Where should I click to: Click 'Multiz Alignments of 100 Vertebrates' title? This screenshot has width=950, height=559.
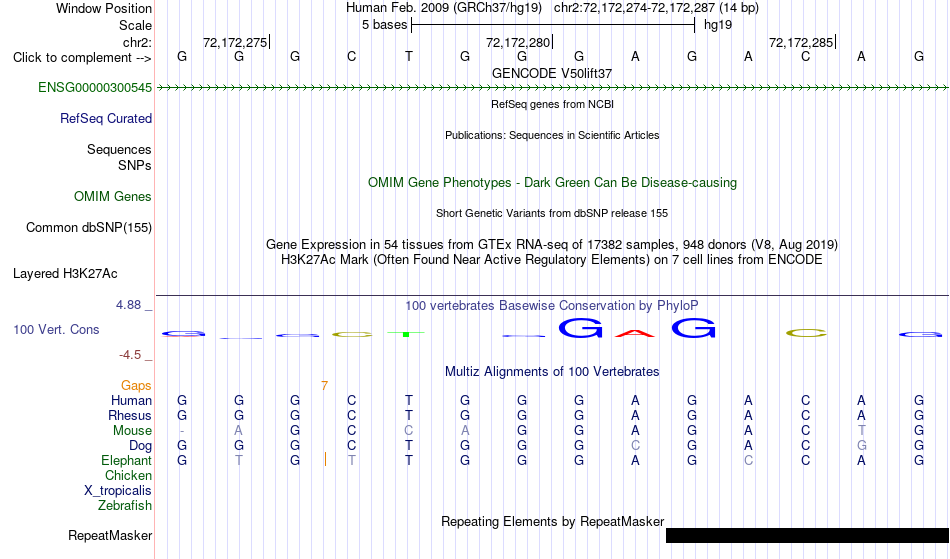point(552,371)
